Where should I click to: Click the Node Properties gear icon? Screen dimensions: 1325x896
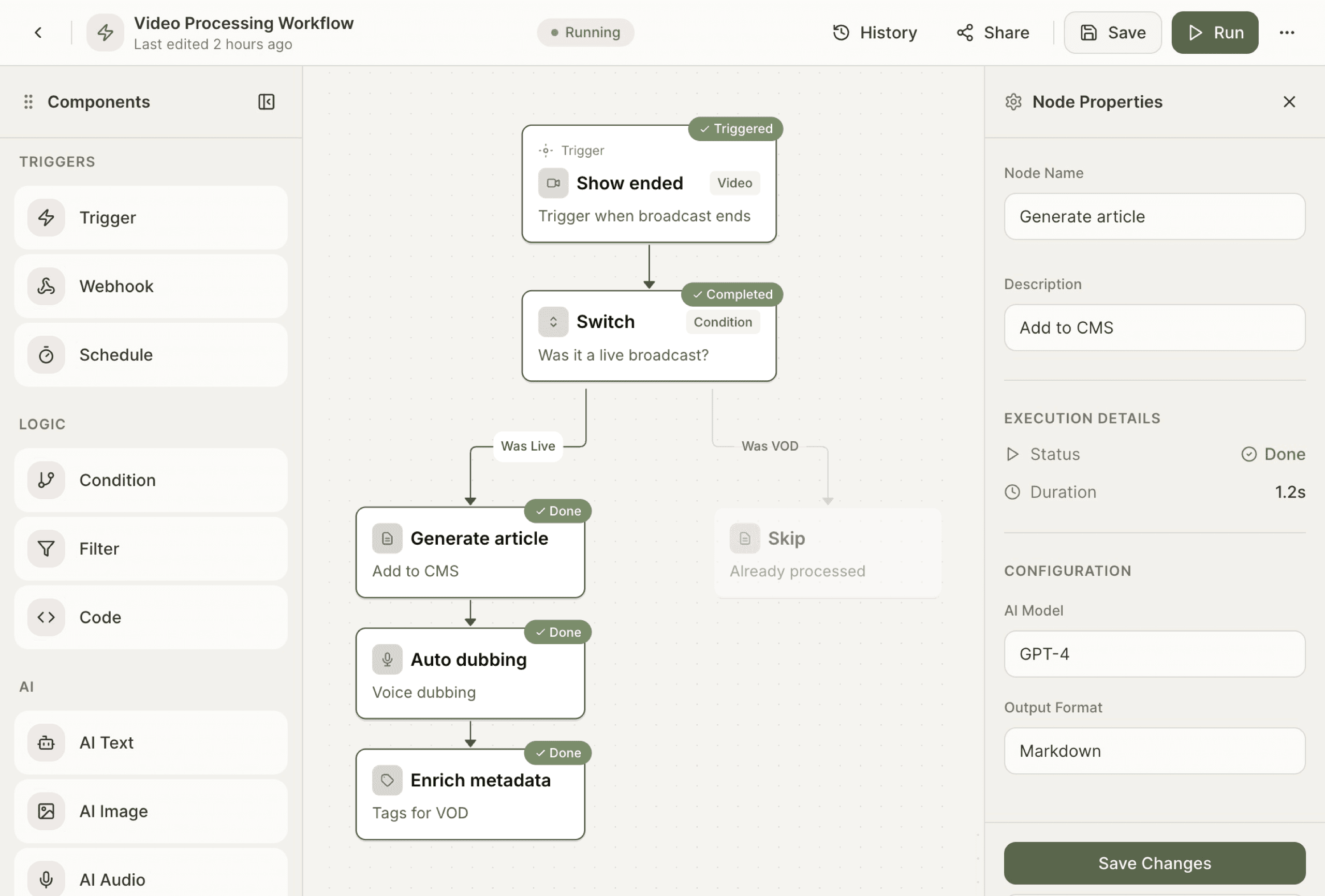coord(1014,102)
